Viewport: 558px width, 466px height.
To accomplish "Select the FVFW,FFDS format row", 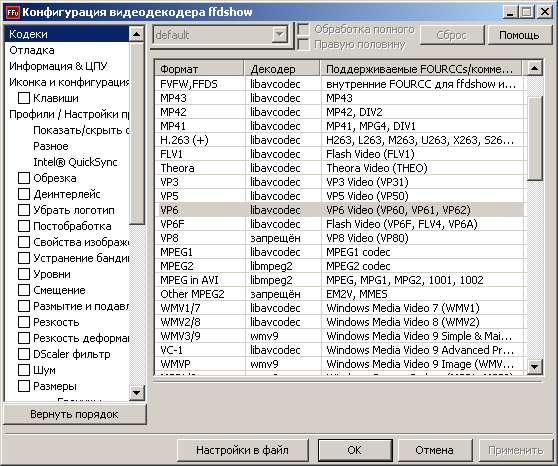I will tap(339, 84).
